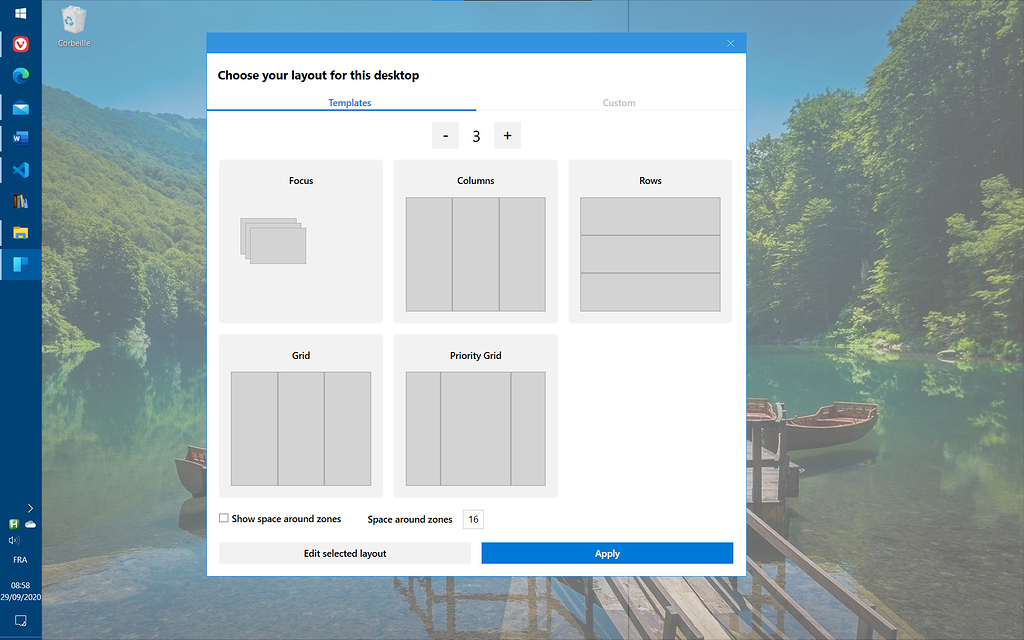This screenshot has height=640, width=1024.
Task: Open the Mail app from the taskbar
Action: 20,106
